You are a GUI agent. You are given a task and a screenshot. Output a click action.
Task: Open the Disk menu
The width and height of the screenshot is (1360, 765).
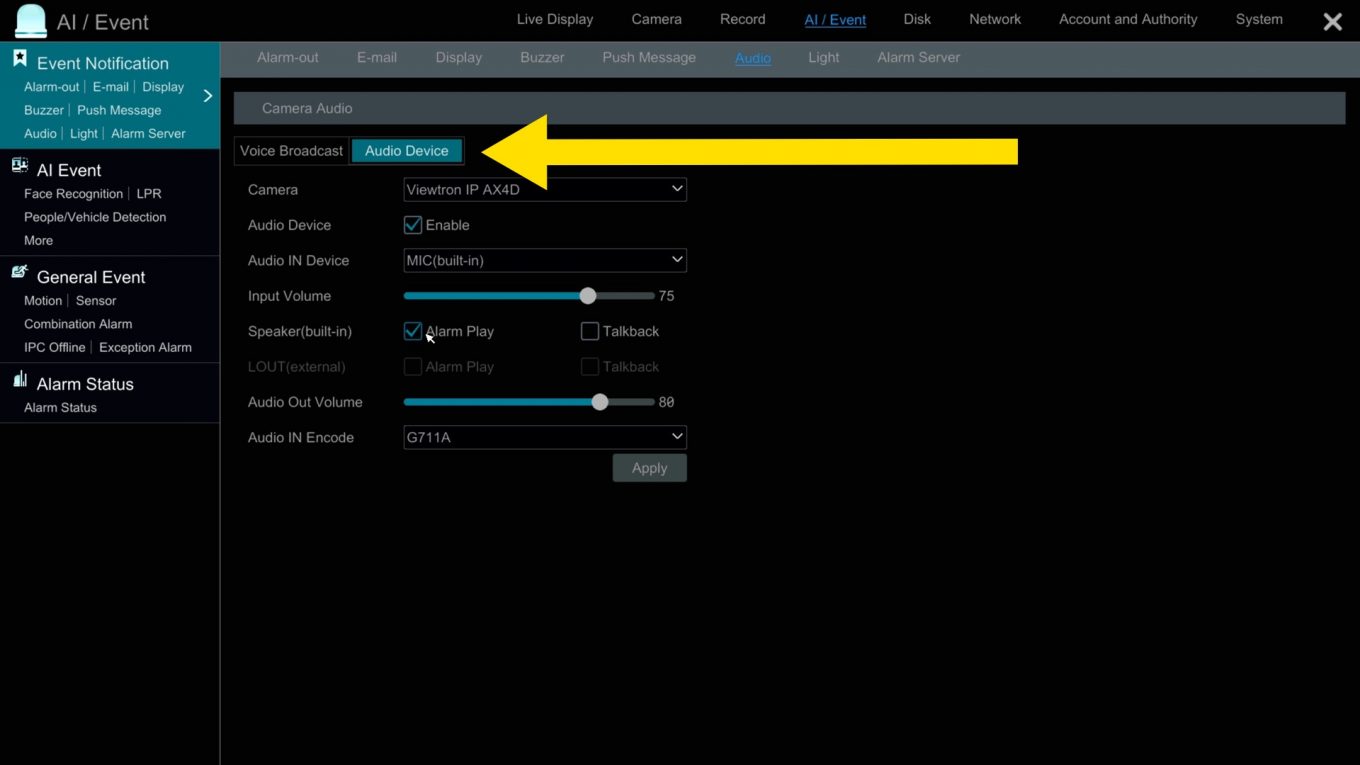(917, 19)
